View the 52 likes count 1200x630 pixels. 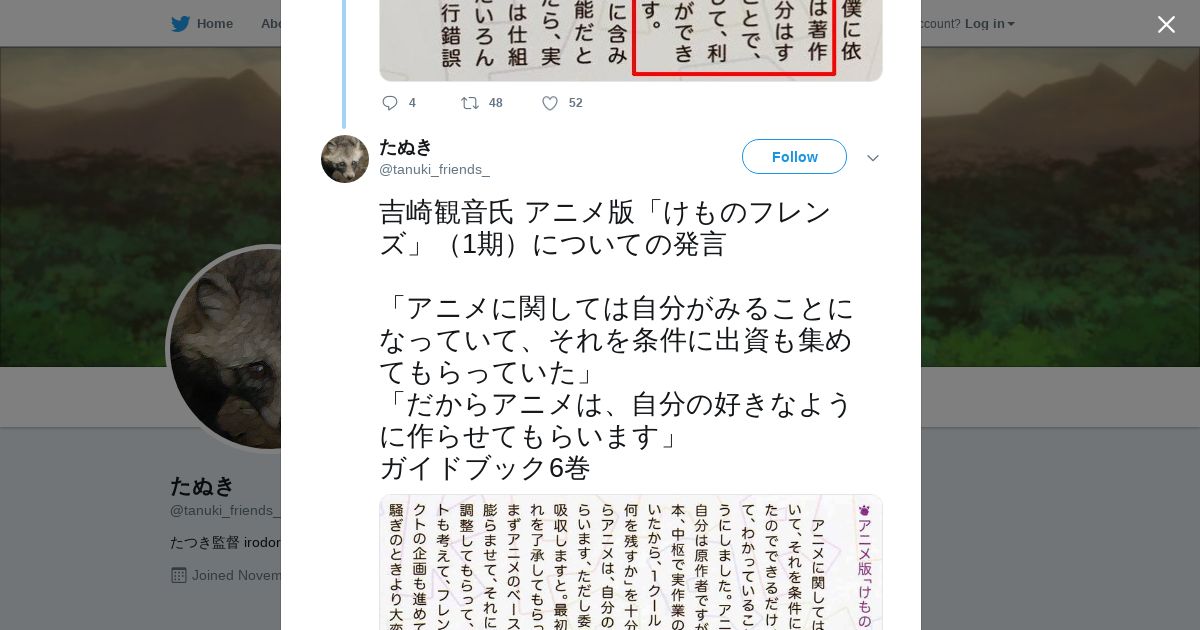tap(575, 103)
